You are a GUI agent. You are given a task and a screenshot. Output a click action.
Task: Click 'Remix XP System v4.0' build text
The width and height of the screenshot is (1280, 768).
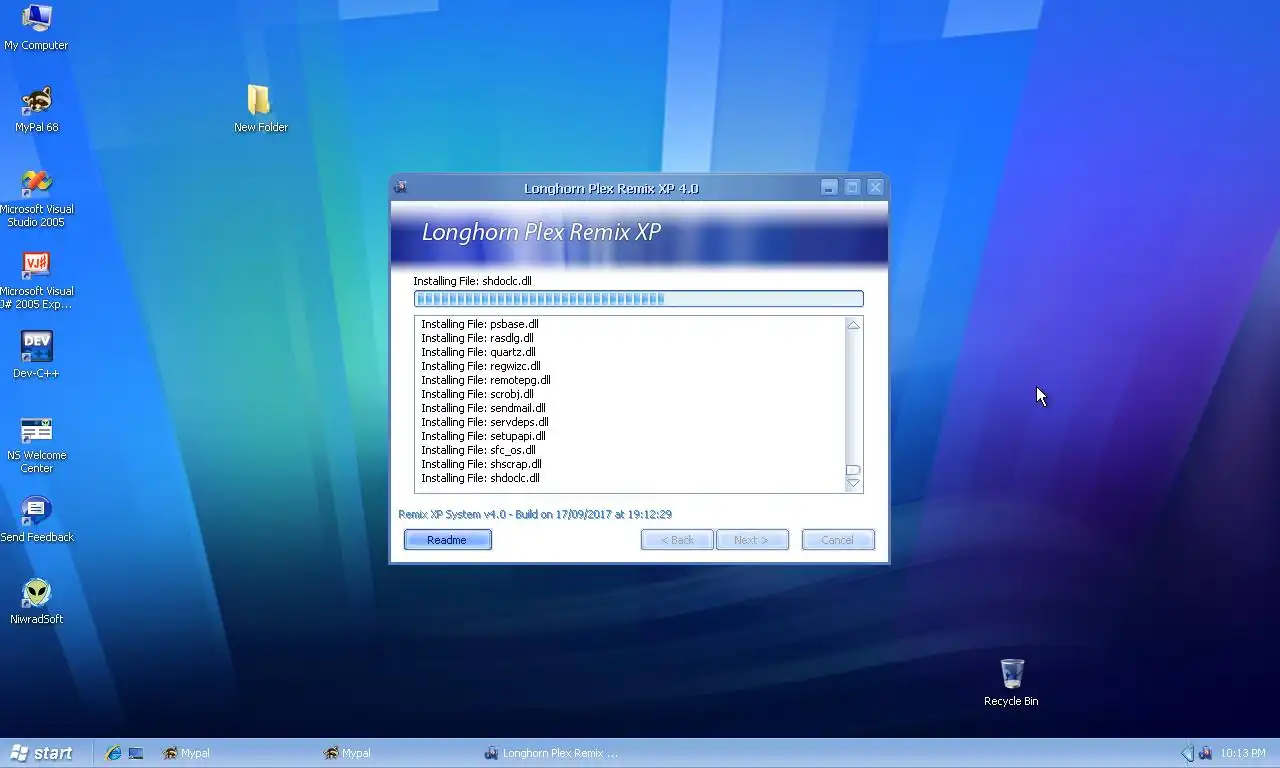point(535,514)
